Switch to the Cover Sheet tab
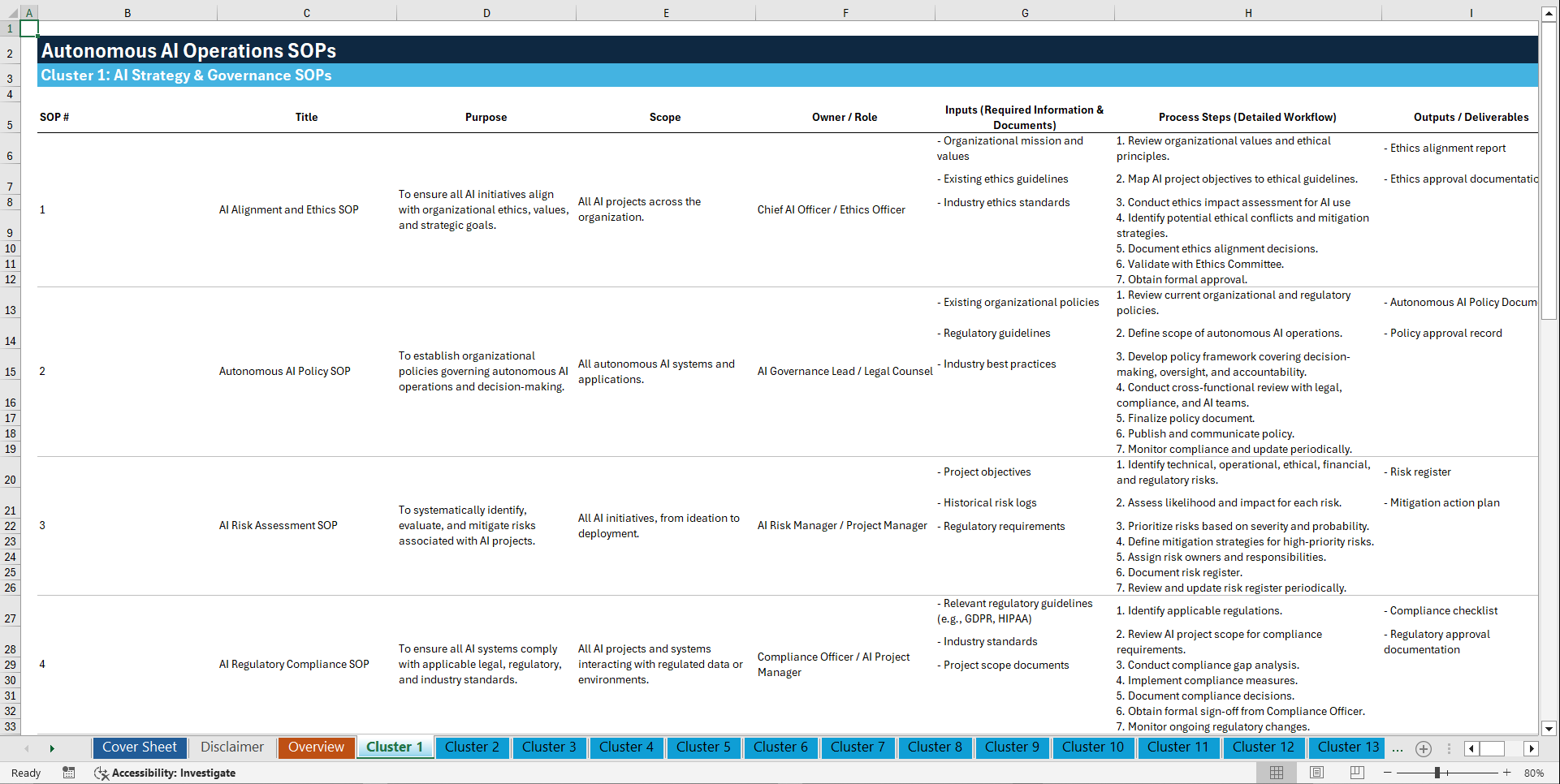 point(139,747)
